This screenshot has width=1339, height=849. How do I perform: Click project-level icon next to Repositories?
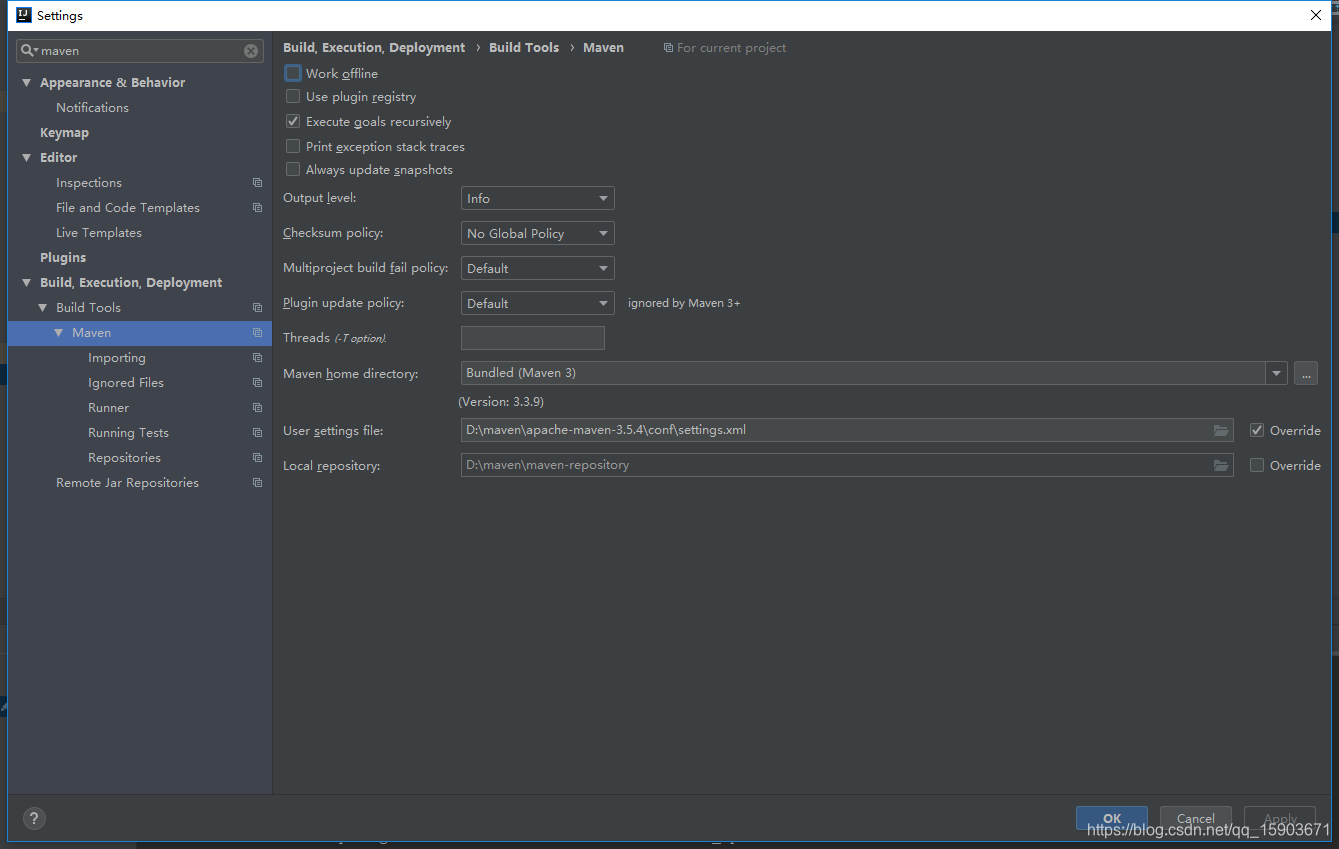tap(257, 458)
